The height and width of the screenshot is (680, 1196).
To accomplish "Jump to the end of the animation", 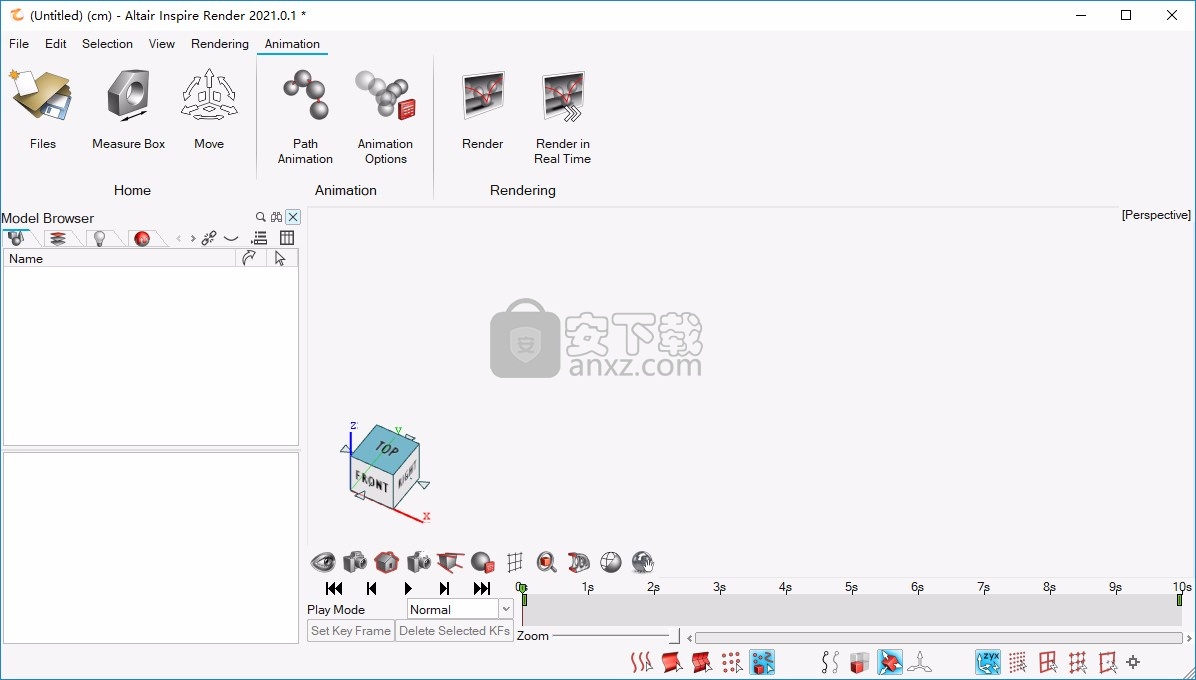I will coord(482,589).
